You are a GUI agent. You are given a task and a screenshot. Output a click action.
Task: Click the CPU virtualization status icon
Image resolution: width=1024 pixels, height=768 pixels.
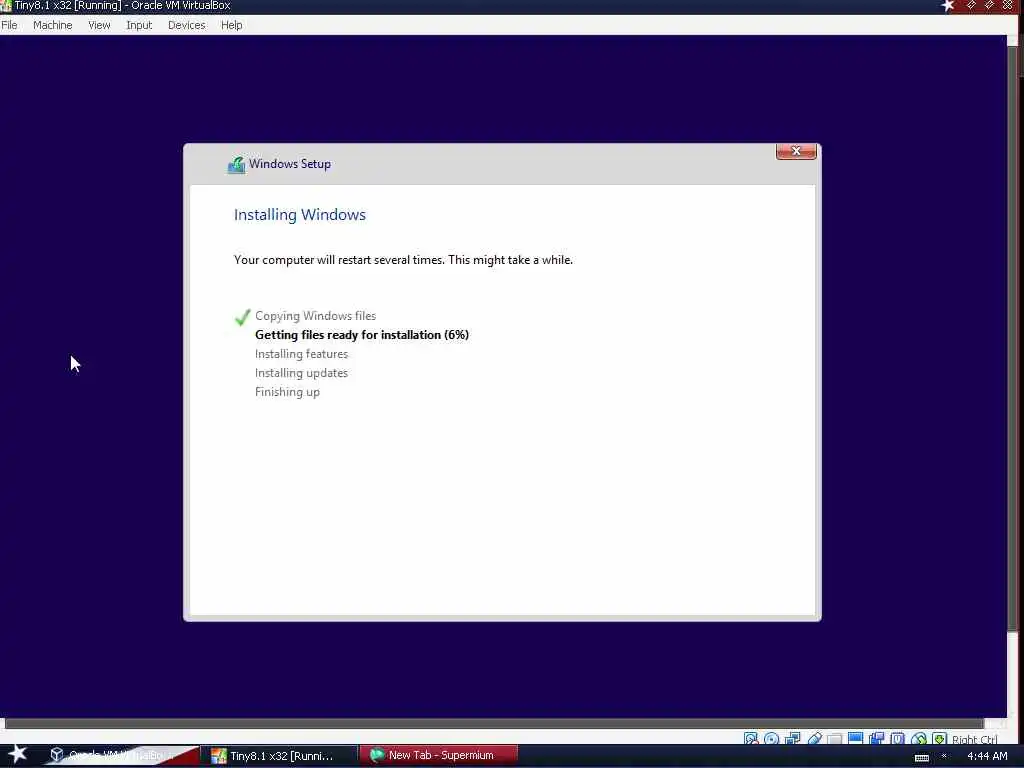coord(898,738)
